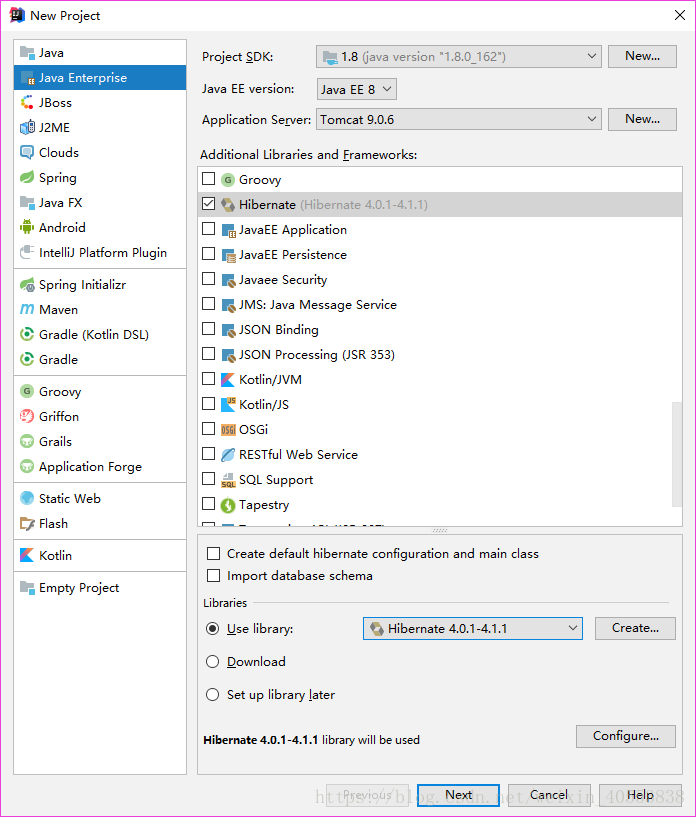
Task: Select the Griffon icon
Action: click(x=27, y=416)
